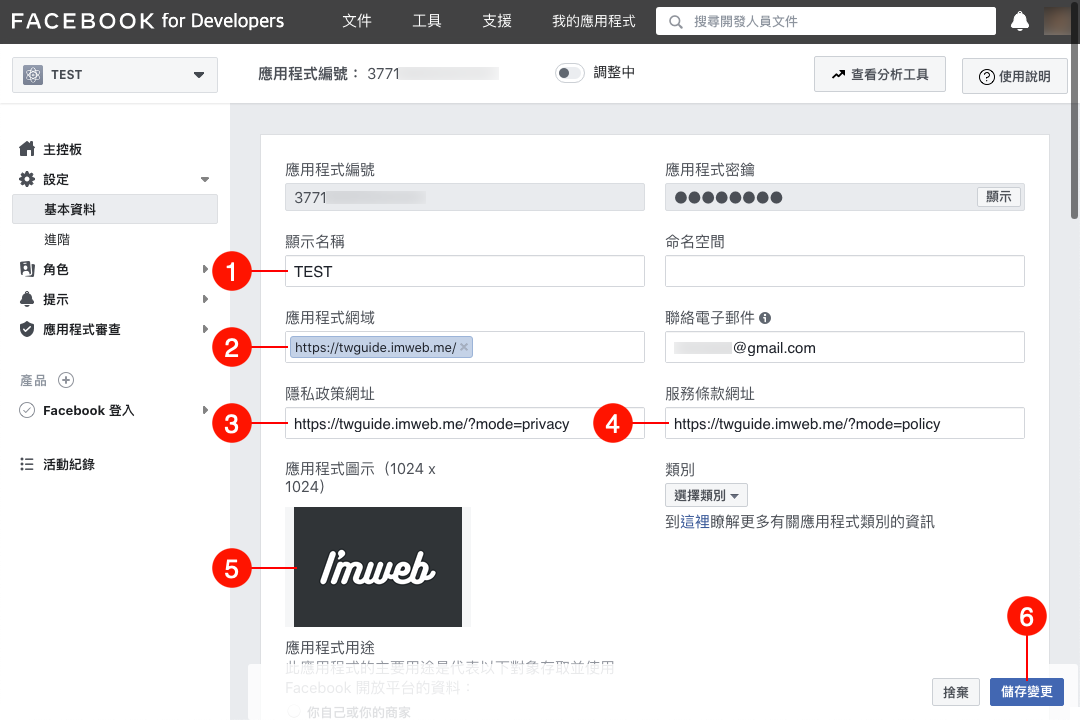Click the 活動紀錄 list icon
The image size is (1080, 720).
point(27,464)
